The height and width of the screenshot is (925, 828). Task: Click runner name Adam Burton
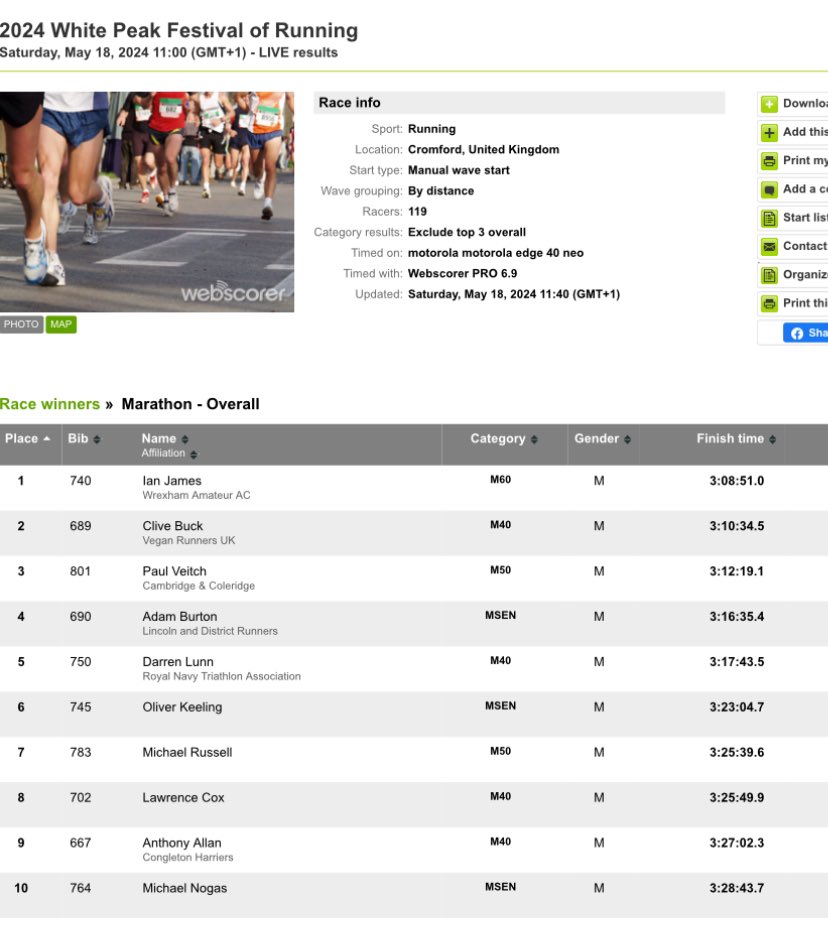(179, 616)
